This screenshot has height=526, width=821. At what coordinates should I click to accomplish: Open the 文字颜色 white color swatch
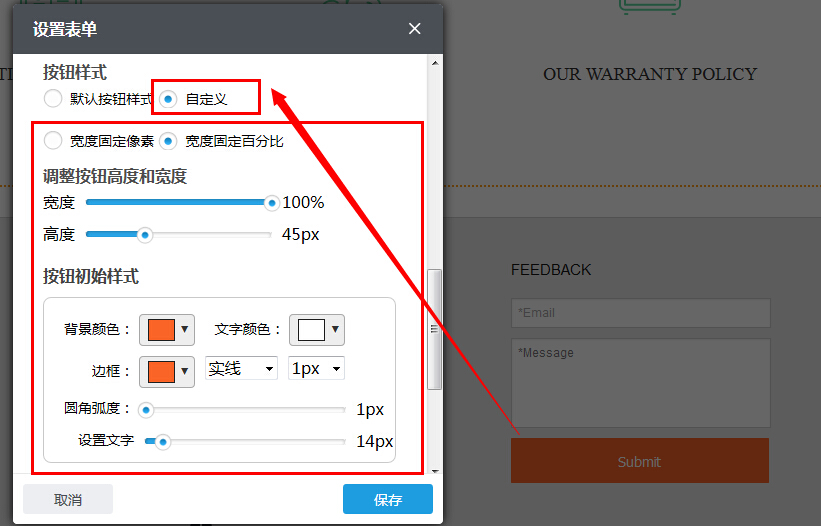[x=310, y=329]
